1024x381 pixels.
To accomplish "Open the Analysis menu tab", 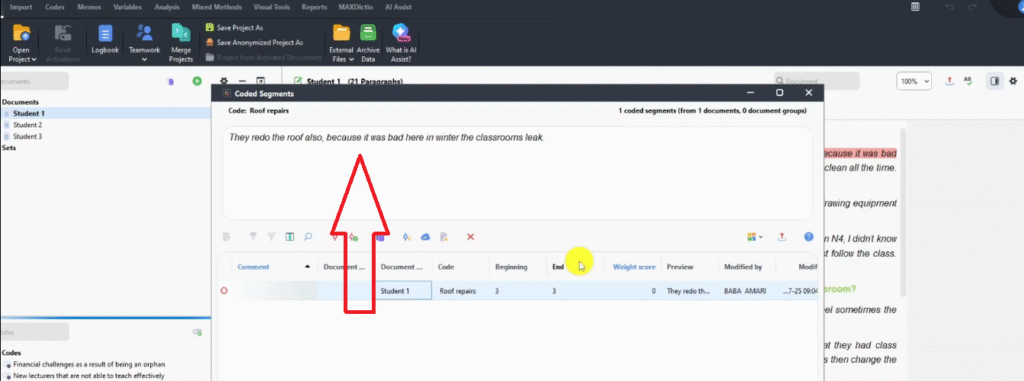I will pos(167,7).
